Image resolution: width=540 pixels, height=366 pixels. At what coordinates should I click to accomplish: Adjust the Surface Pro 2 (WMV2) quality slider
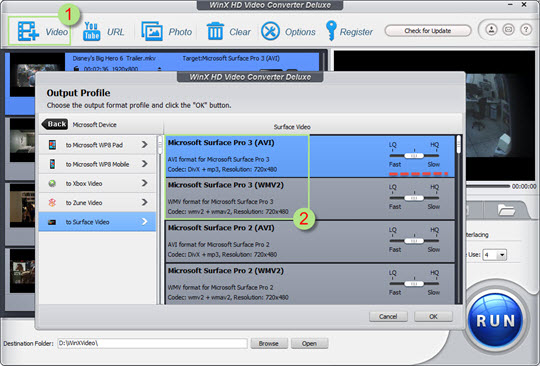(414, 283)
